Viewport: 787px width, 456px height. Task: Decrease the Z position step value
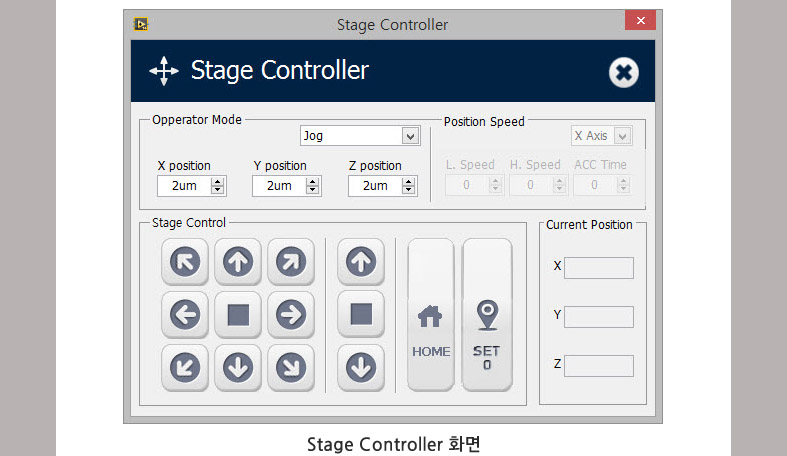tap(409, 190)
